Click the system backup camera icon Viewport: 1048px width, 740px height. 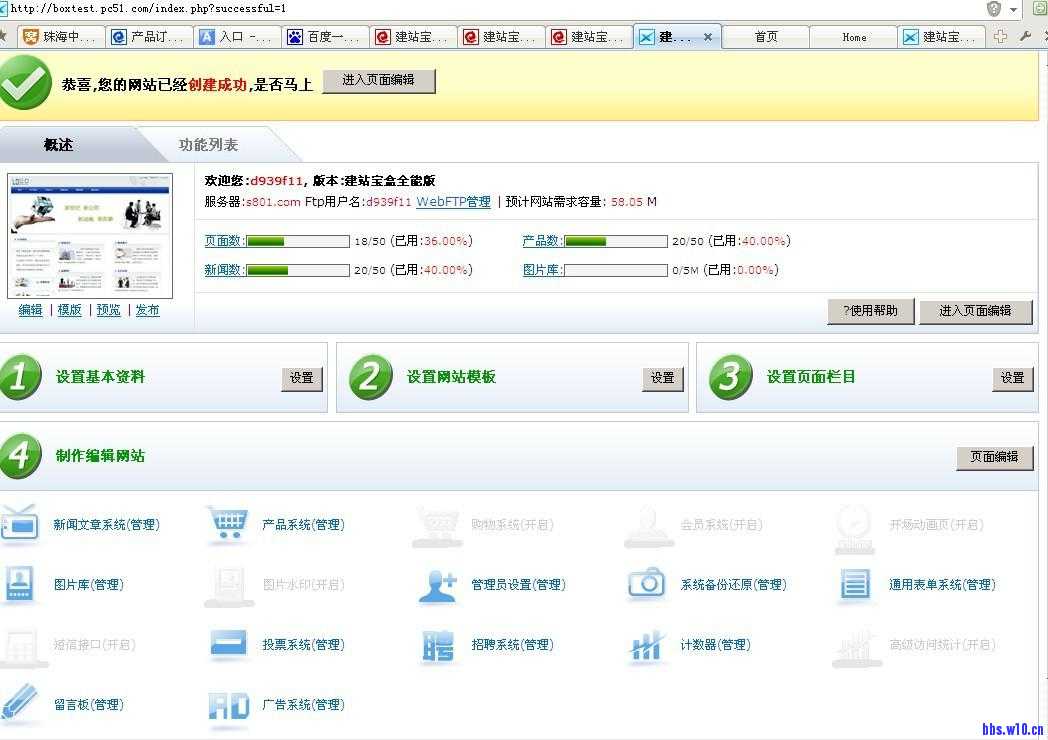(646, 584)
